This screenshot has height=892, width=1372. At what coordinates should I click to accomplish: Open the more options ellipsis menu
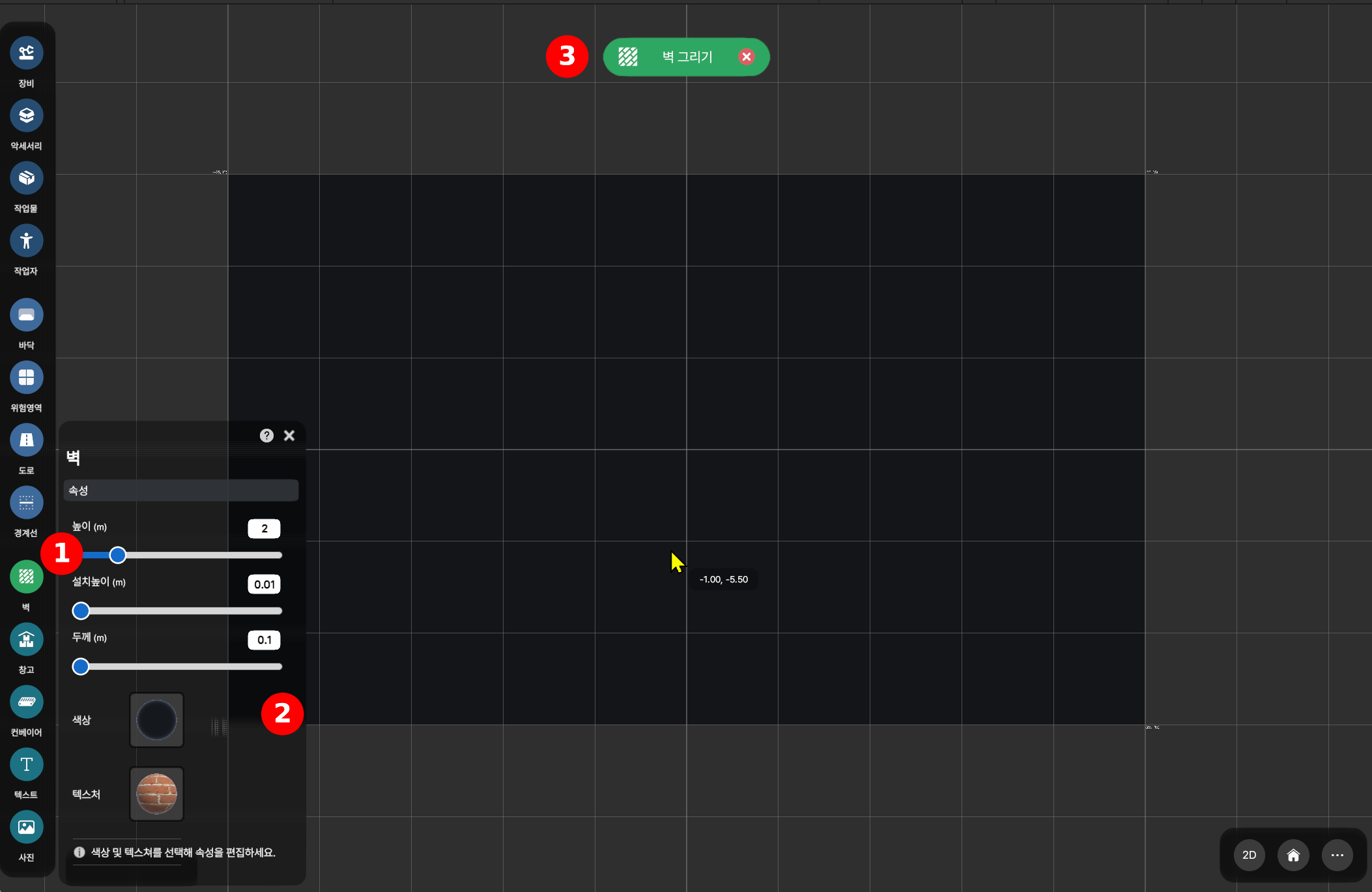click(1337, 855)
